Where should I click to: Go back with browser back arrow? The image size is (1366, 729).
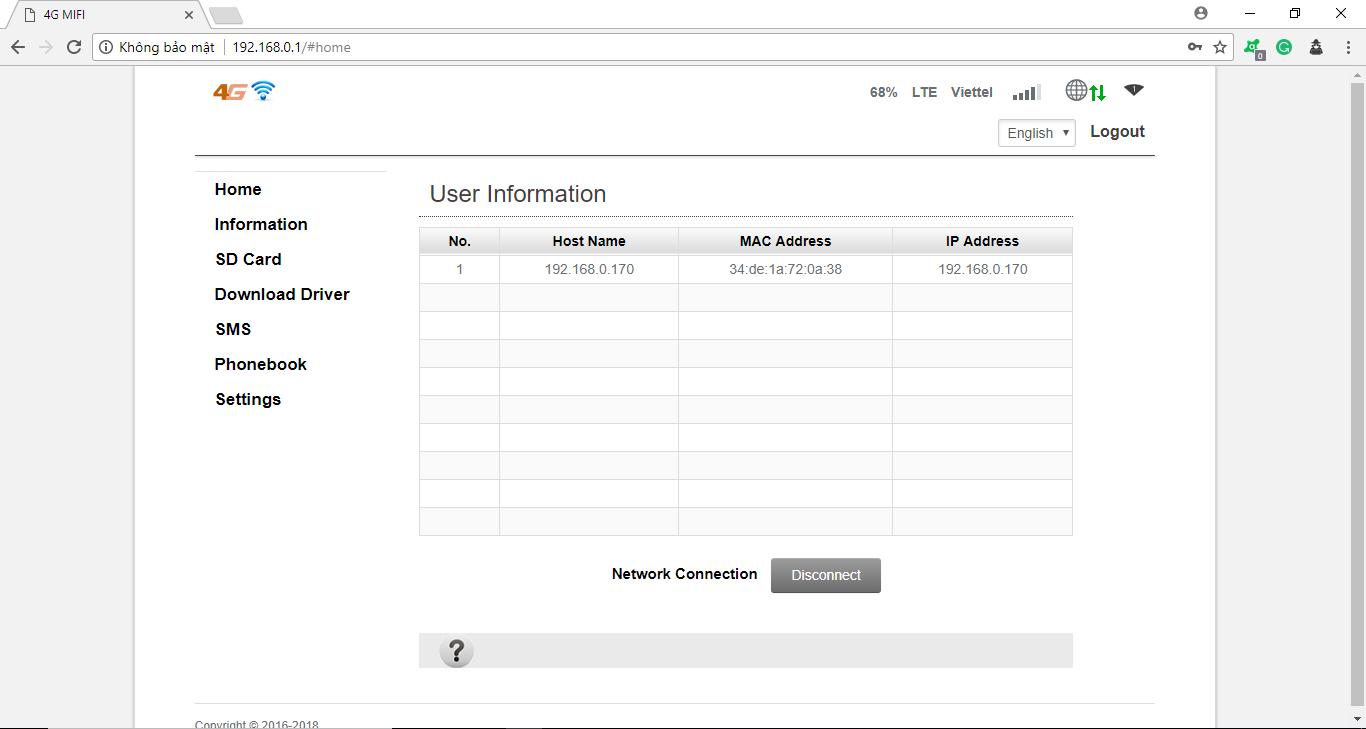pos(18,47)
